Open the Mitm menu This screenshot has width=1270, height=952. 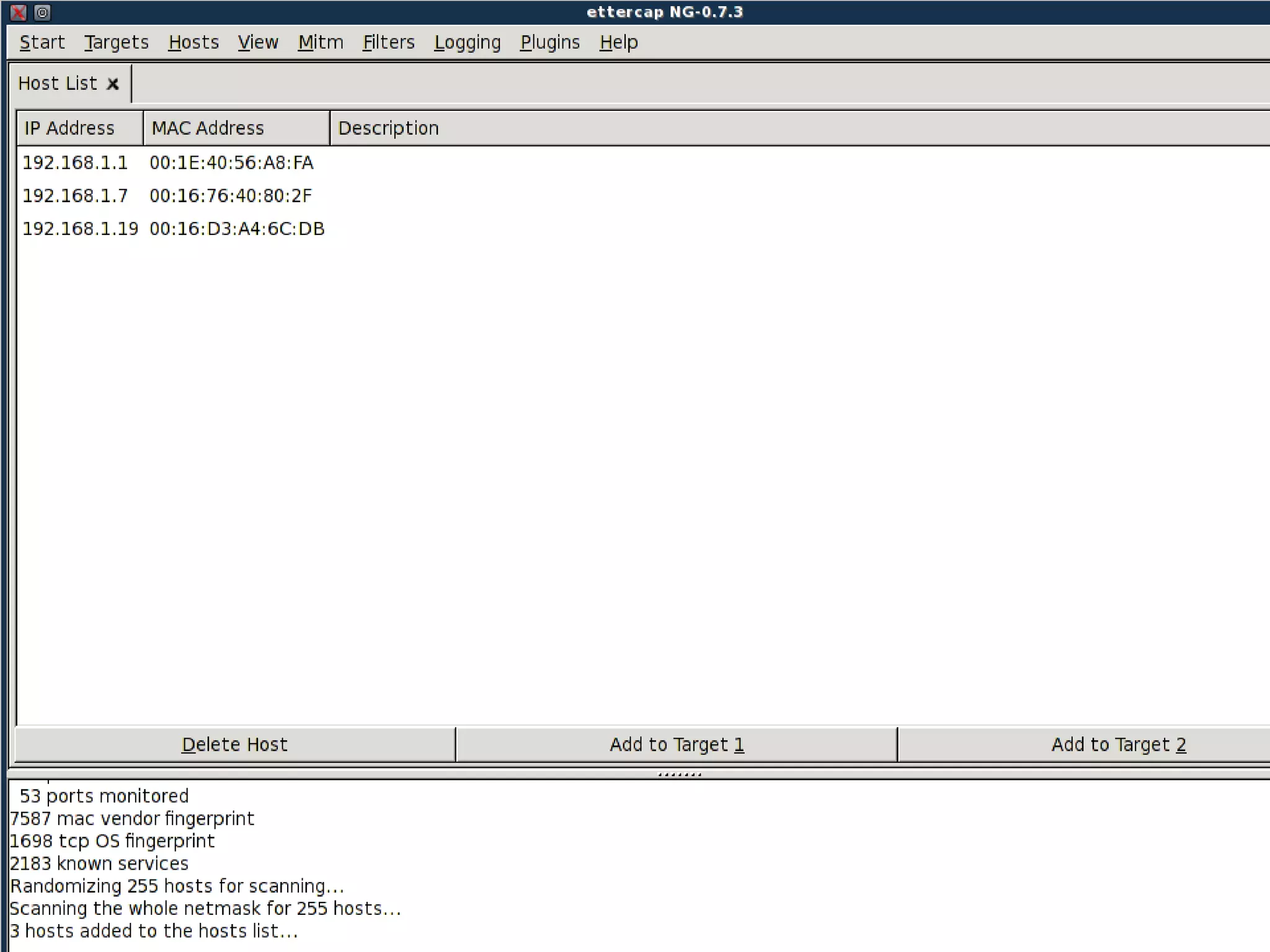pos(321,42)
